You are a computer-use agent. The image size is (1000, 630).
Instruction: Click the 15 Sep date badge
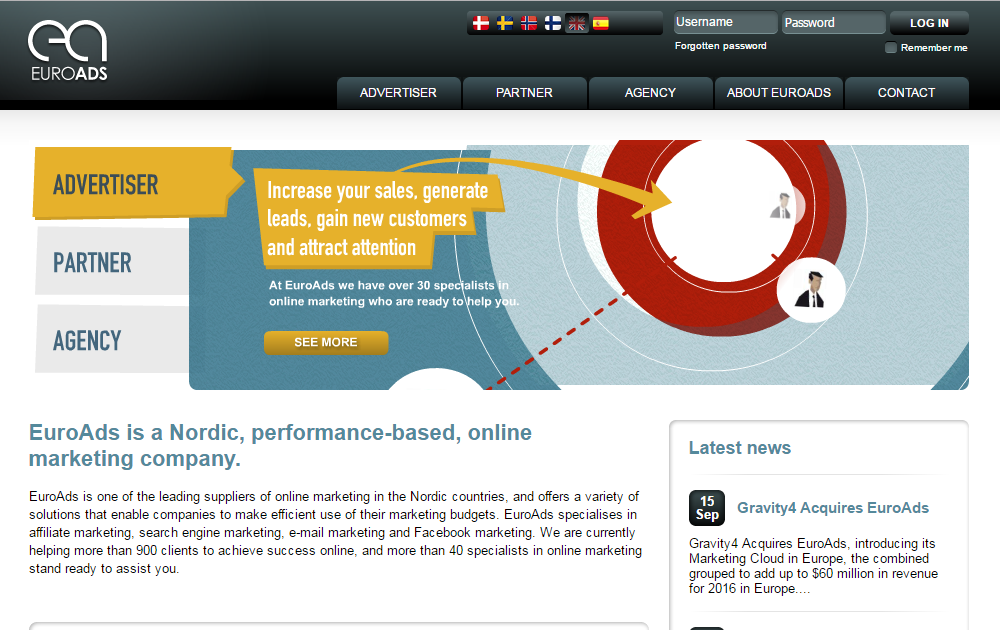coord(707,508)
